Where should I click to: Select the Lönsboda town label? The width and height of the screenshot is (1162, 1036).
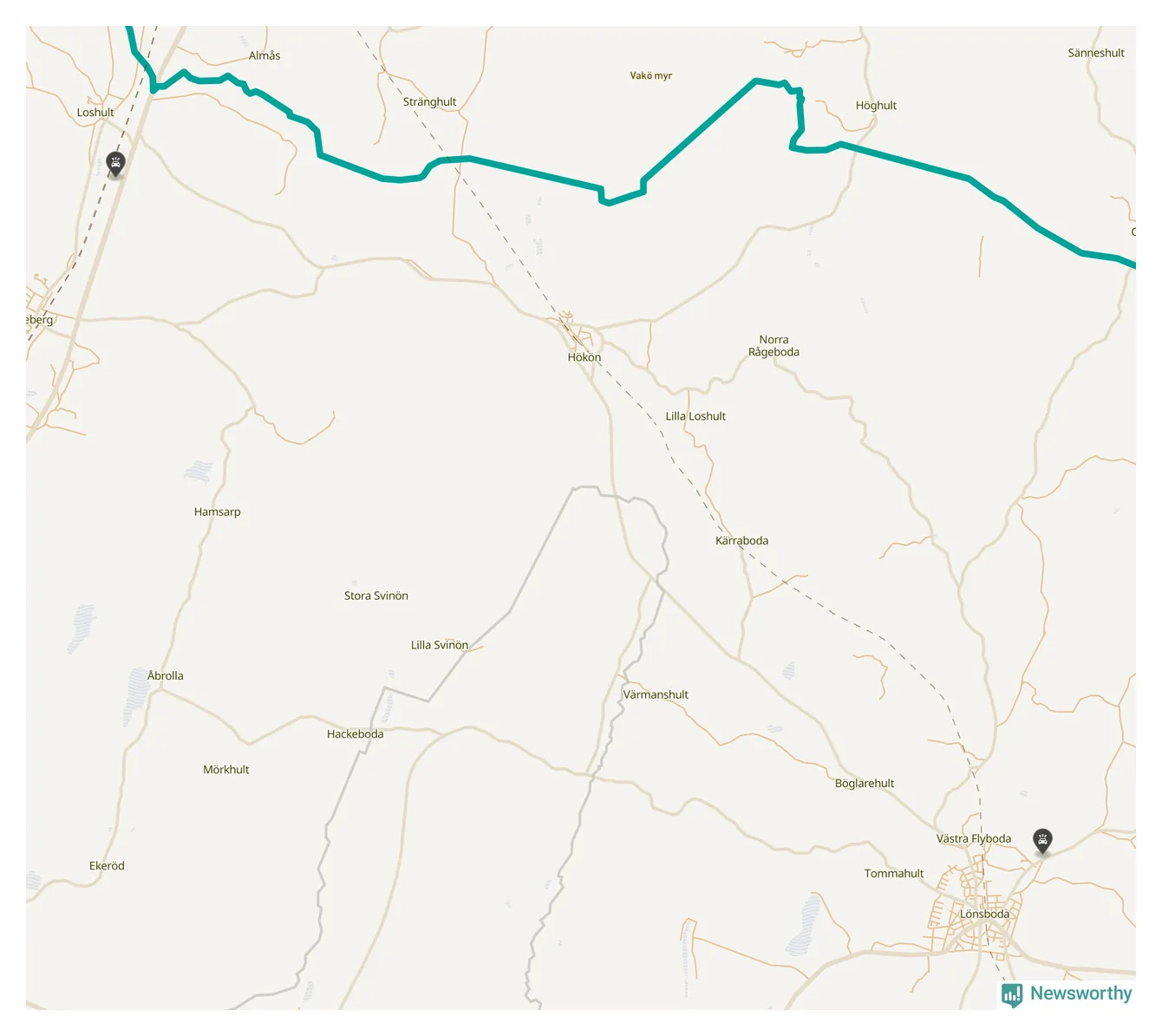pos(984,914)
